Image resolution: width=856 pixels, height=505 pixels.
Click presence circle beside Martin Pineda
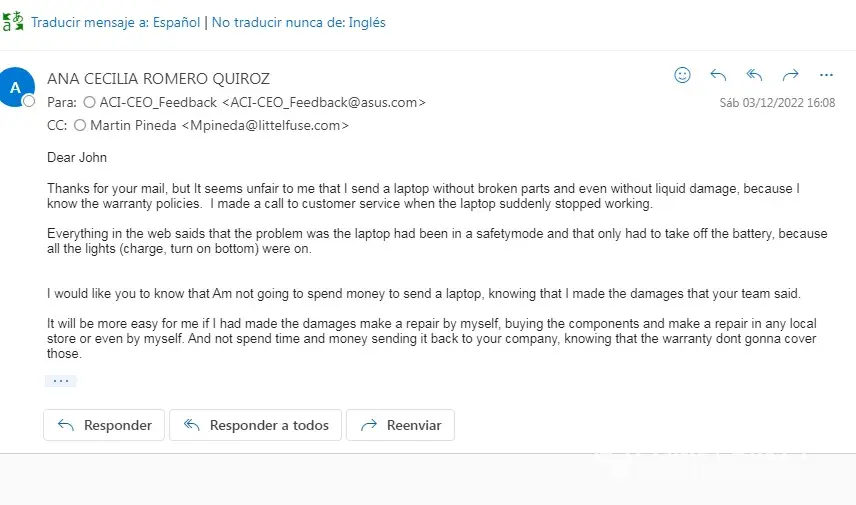[x=80, y=125]
